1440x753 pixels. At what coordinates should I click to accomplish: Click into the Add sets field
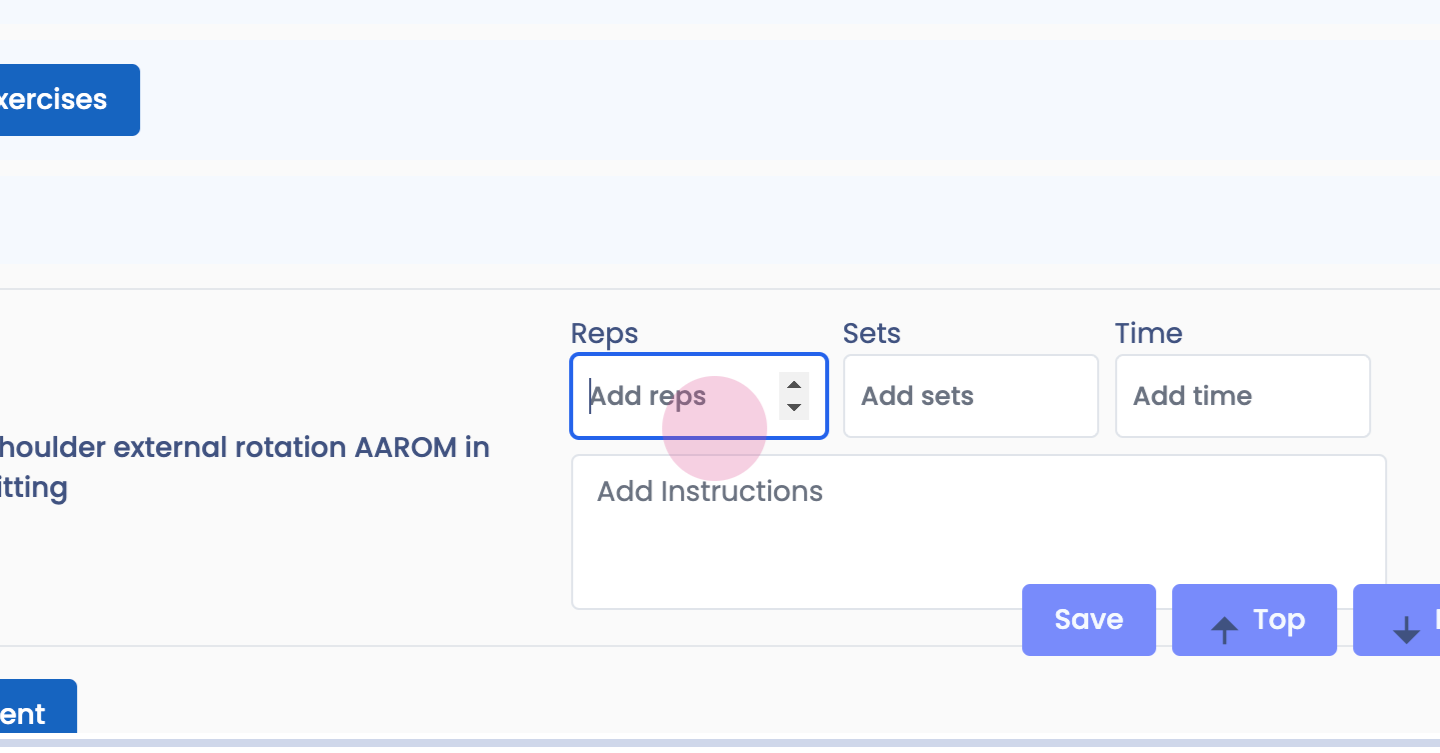point(970,396)
